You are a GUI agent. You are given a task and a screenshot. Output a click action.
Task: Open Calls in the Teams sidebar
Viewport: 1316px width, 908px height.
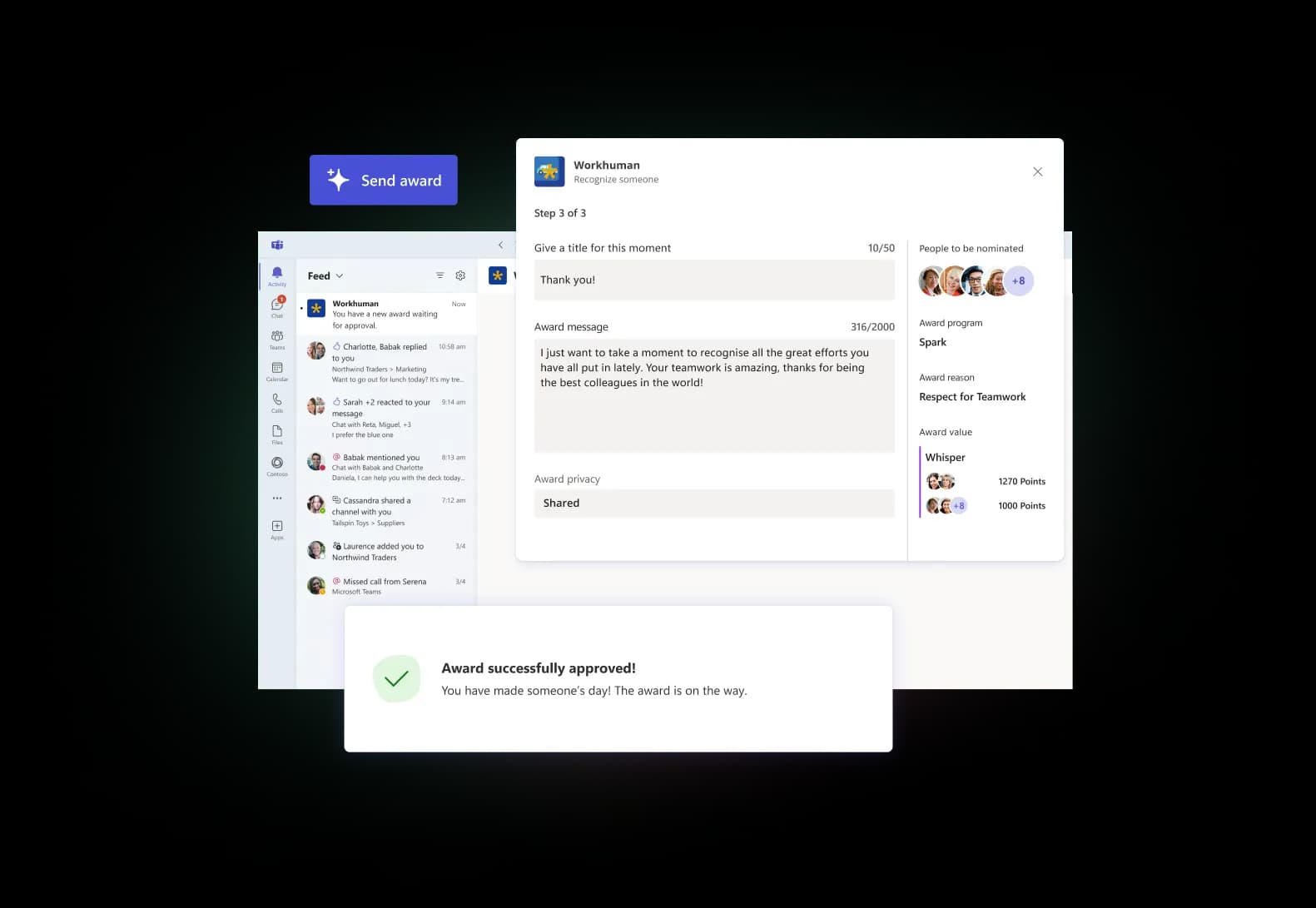[x=277, y=403]
